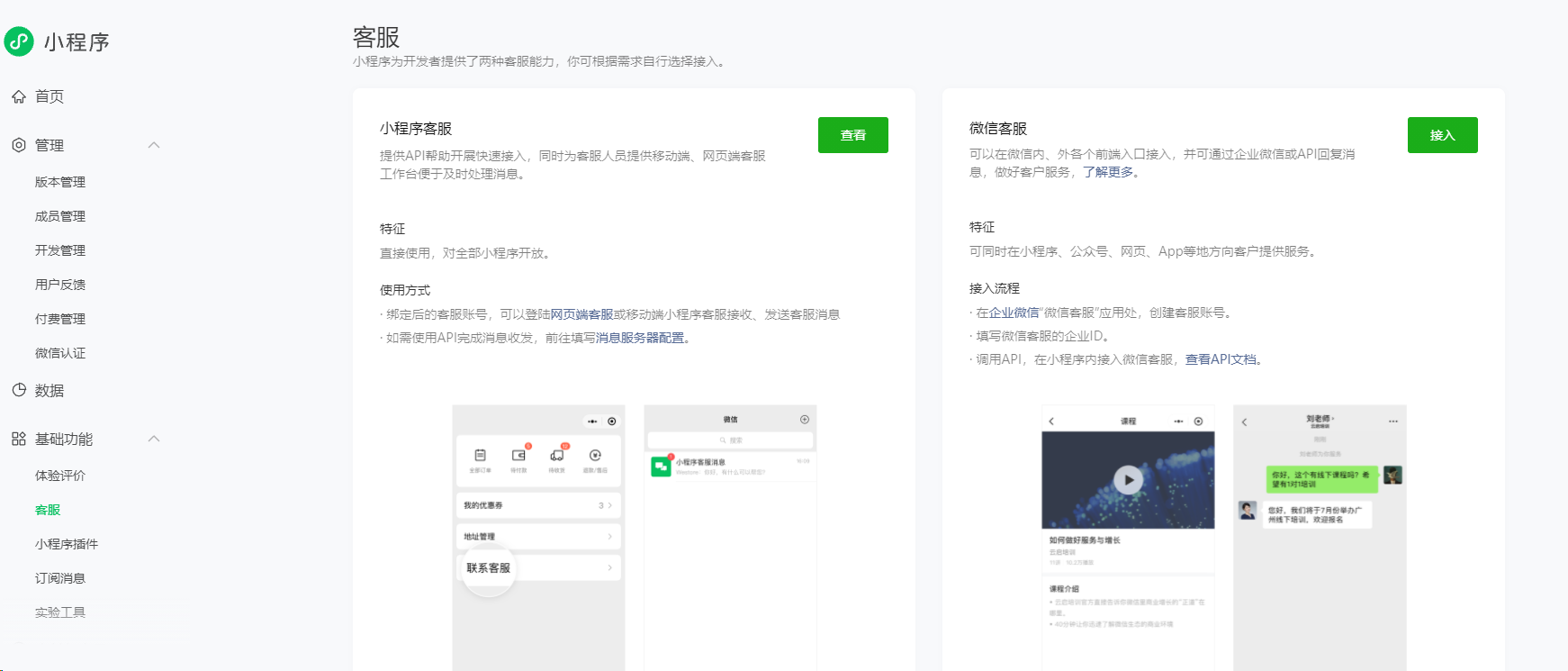Click the 小程序客服 card title
The width and height of the screenshot is (1568, 671).
[x=416, y=129]
